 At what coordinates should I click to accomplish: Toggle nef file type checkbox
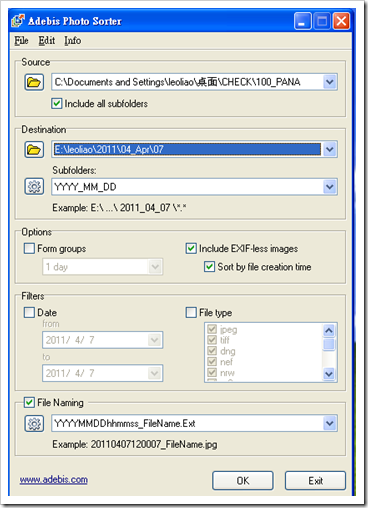(212, 361)
